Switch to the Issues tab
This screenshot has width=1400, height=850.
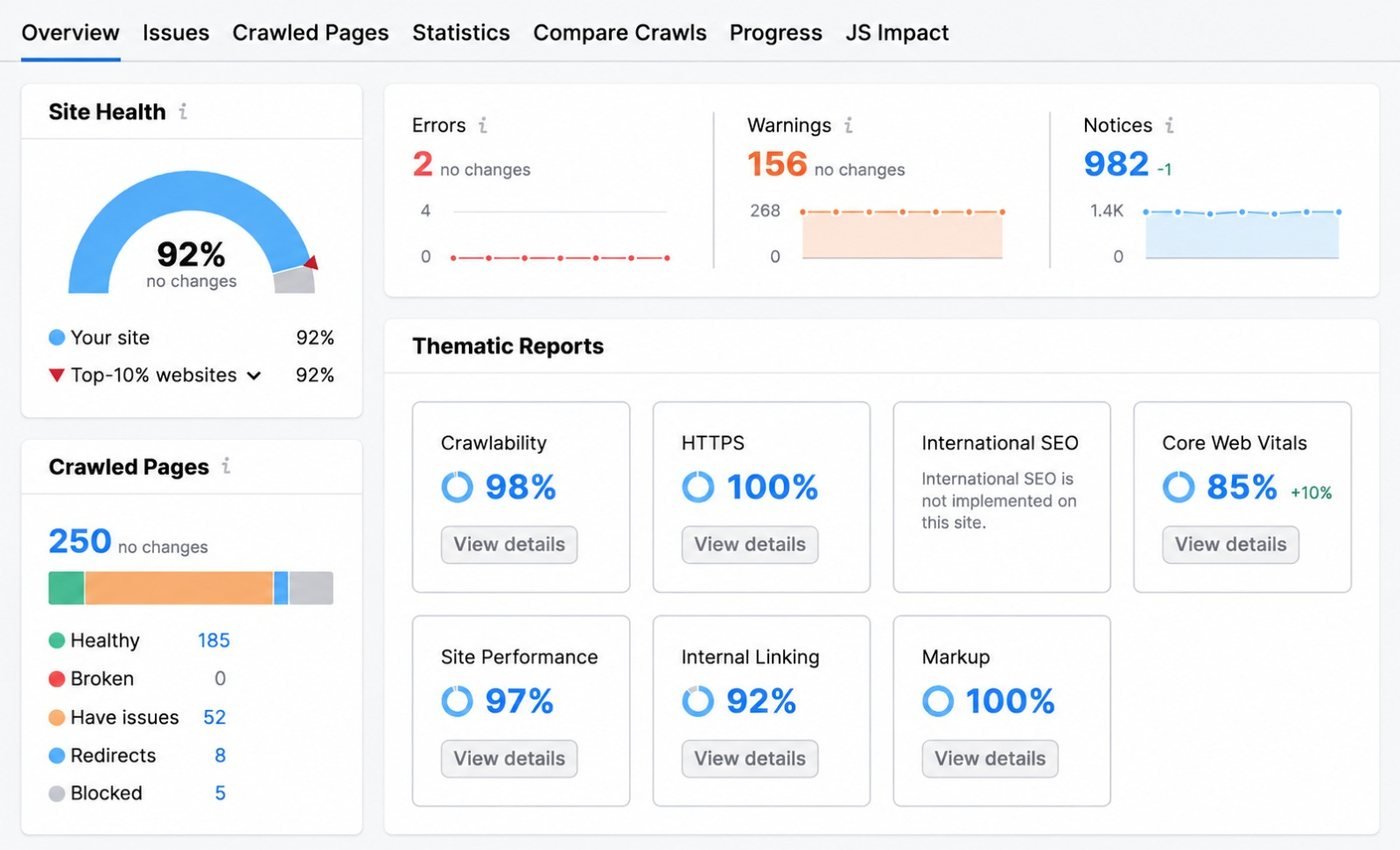tap(176, 32)
